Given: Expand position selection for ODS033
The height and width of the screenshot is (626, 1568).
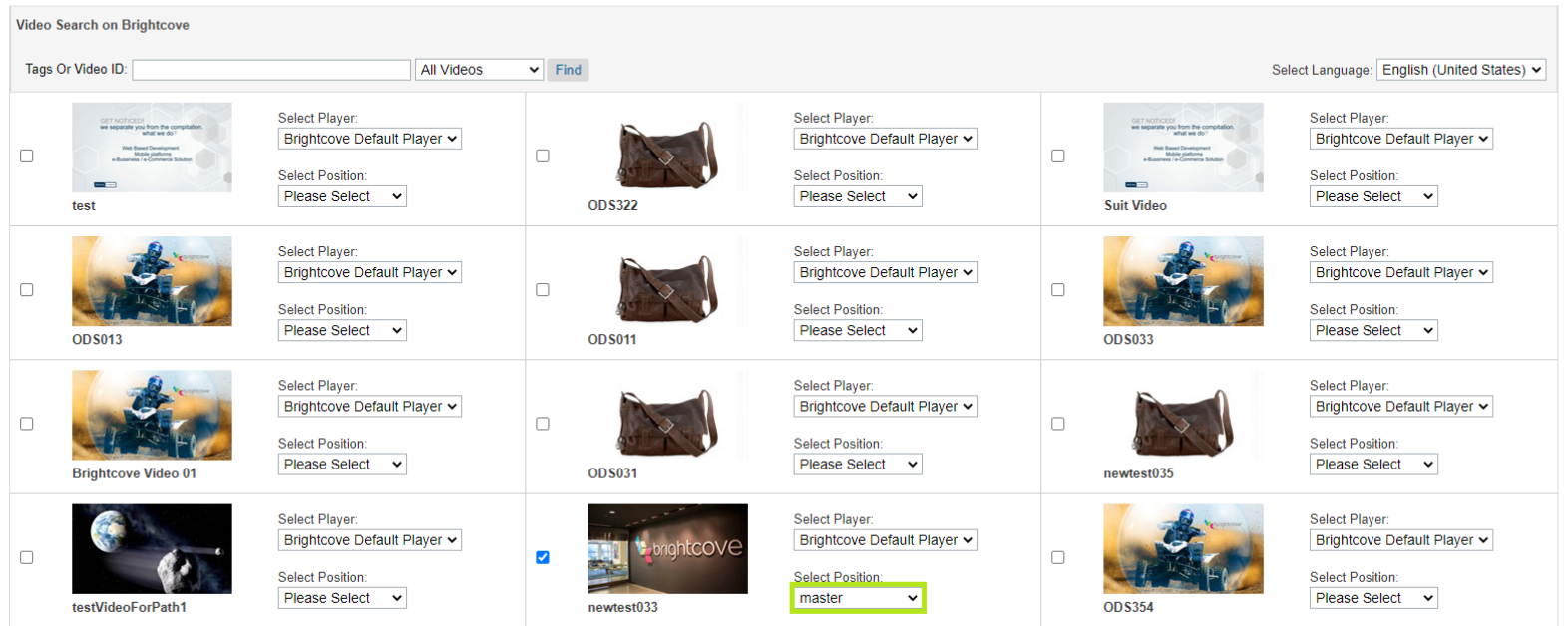Looking at the screenshot, I should (1373, 330).
